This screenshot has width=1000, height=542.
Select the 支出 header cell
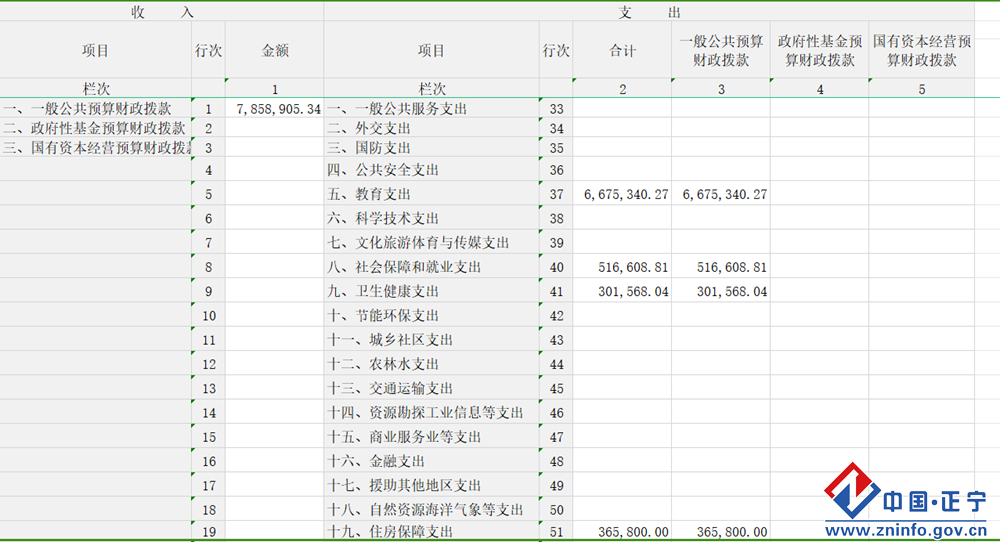click(x=649, y=11)
